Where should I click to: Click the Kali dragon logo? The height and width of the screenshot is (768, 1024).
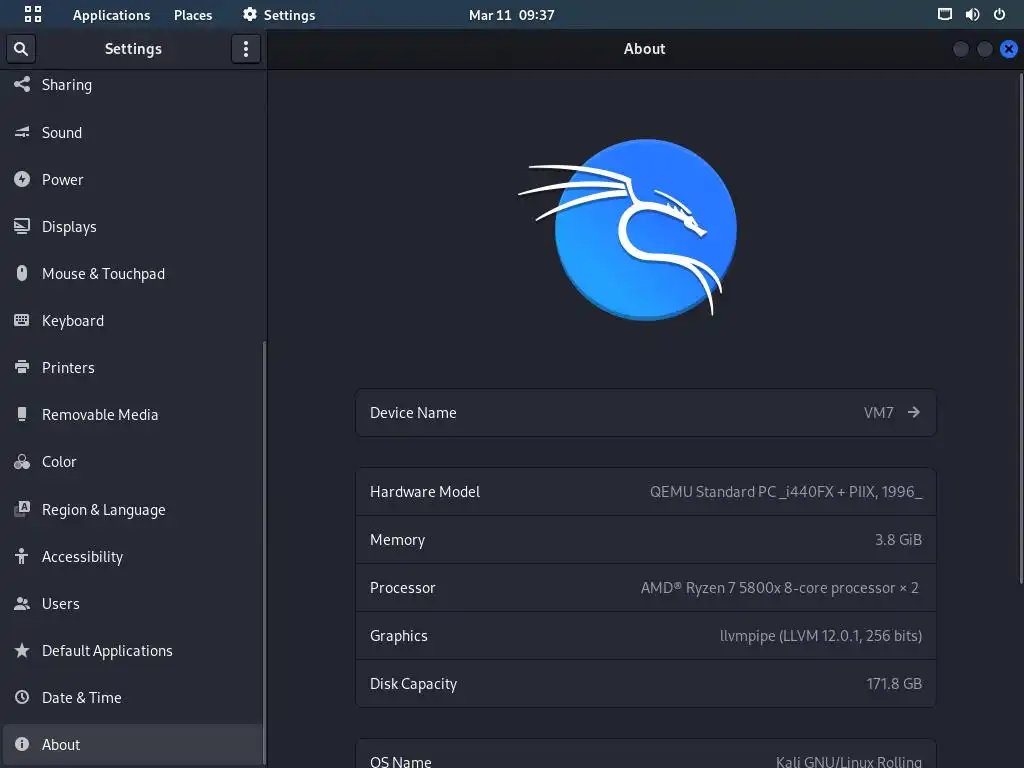click(x=629, y=229)
